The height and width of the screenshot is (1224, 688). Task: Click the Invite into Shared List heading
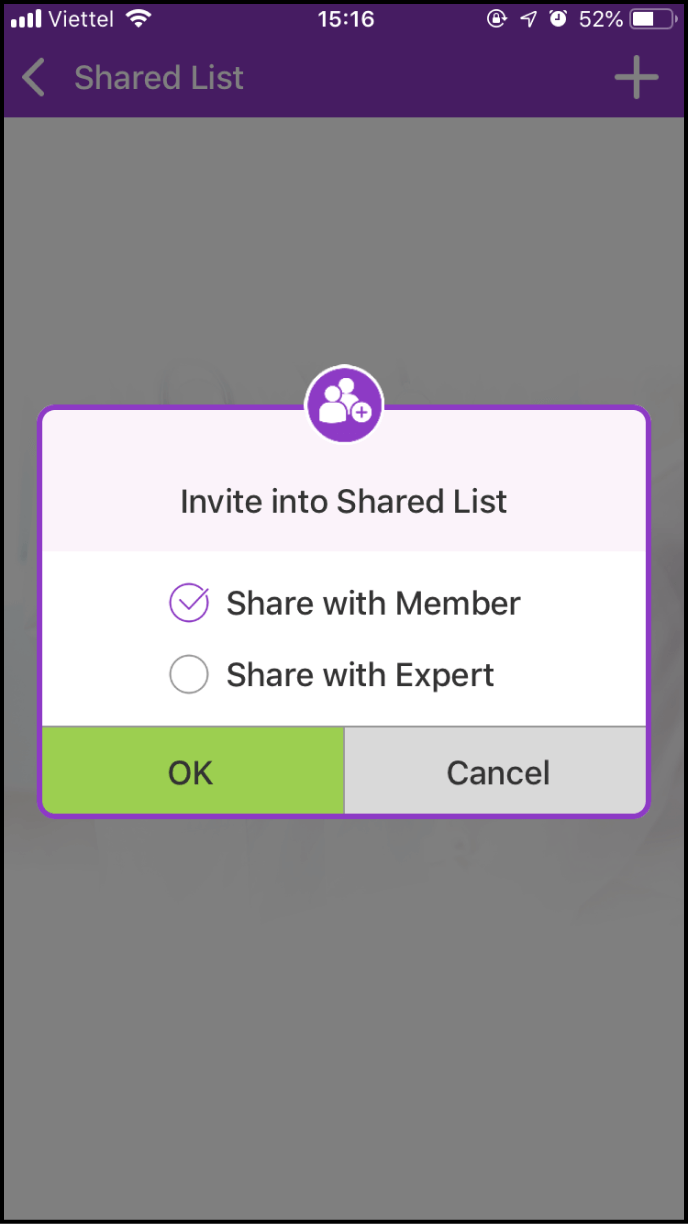(344, 501)
